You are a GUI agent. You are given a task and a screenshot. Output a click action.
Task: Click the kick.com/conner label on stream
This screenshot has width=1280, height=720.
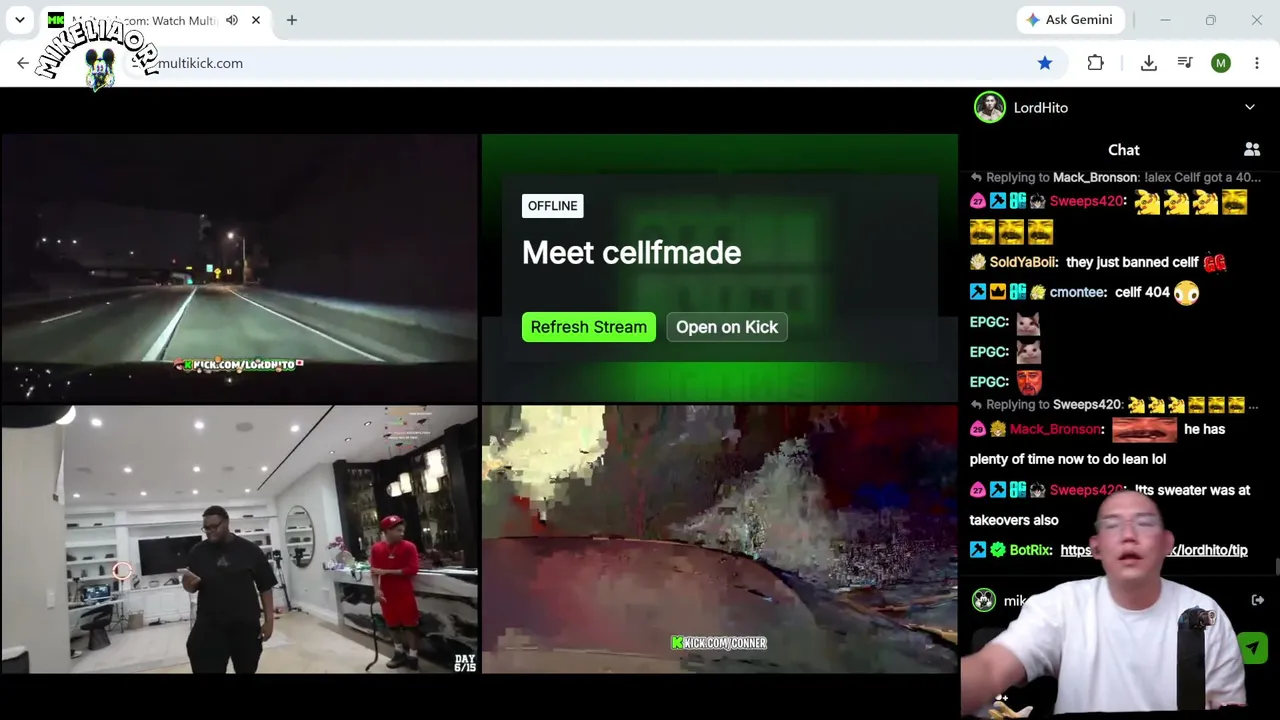[719, 643]
